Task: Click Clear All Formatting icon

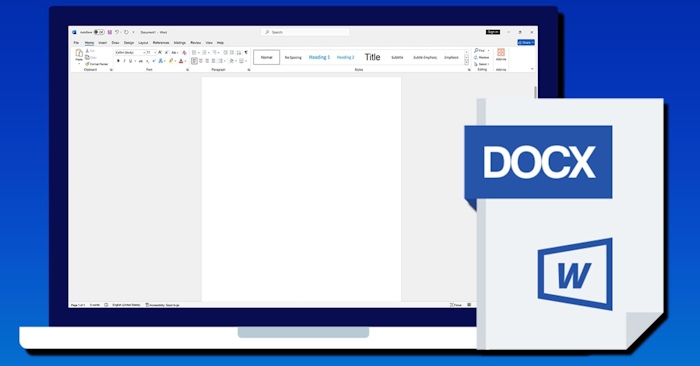Action: coord(184,53)
